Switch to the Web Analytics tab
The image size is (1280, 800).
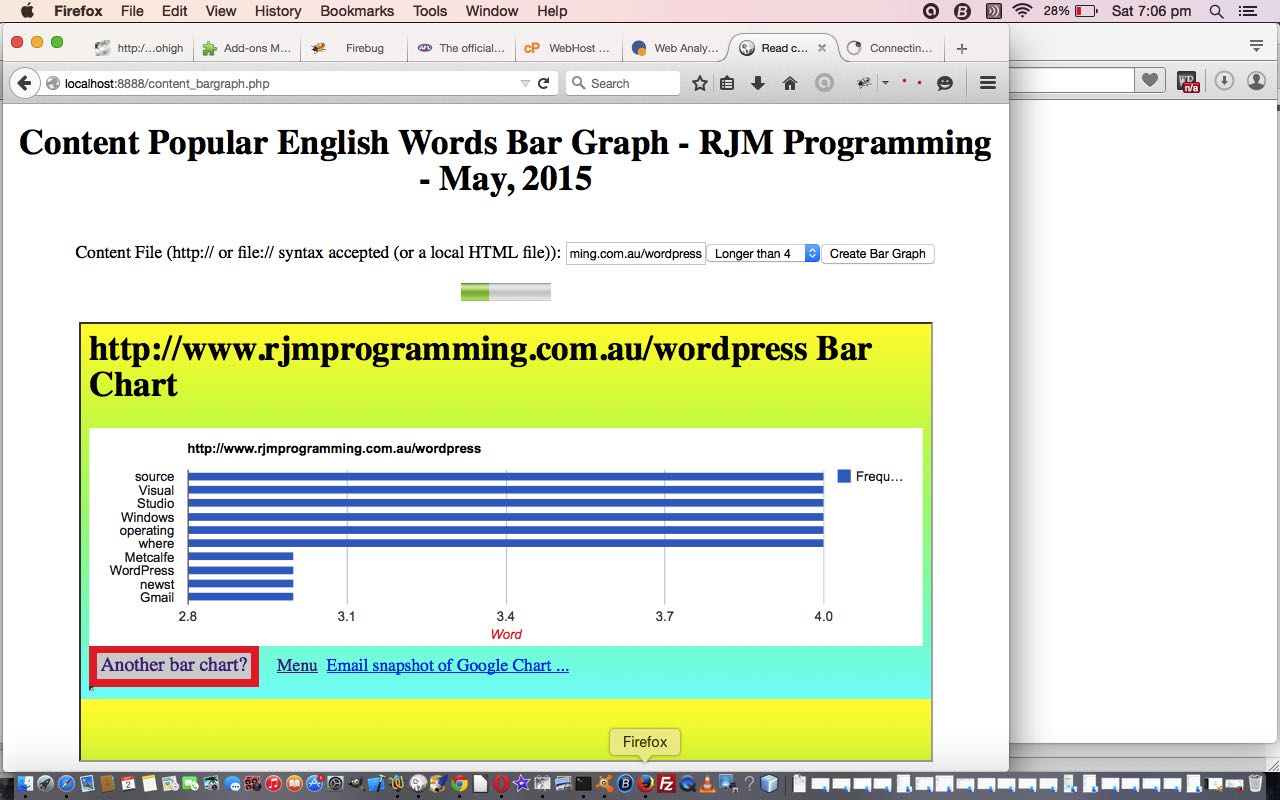pos(677,48)
